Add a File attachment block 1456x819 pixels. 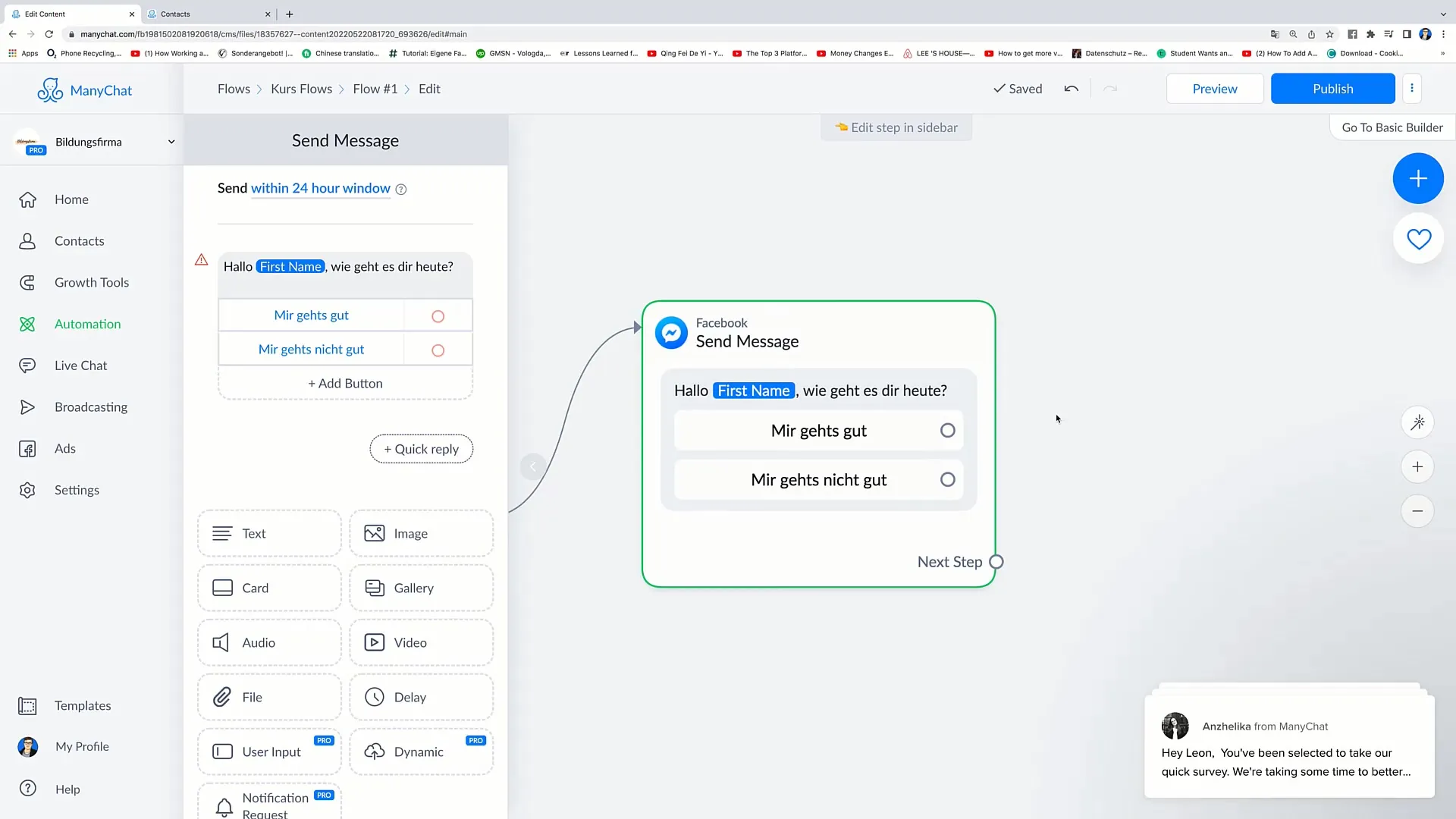click(x=269, y=698)
